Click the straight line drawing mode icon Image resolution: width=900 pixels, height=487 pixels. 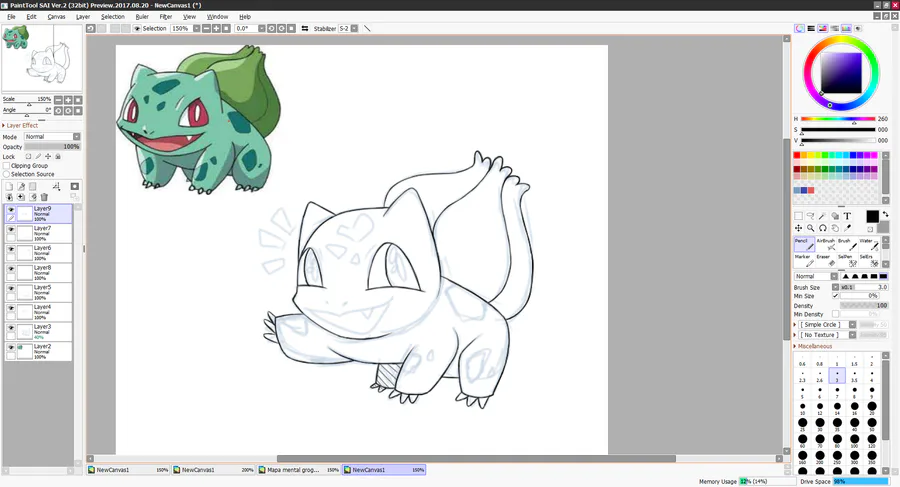367,28
